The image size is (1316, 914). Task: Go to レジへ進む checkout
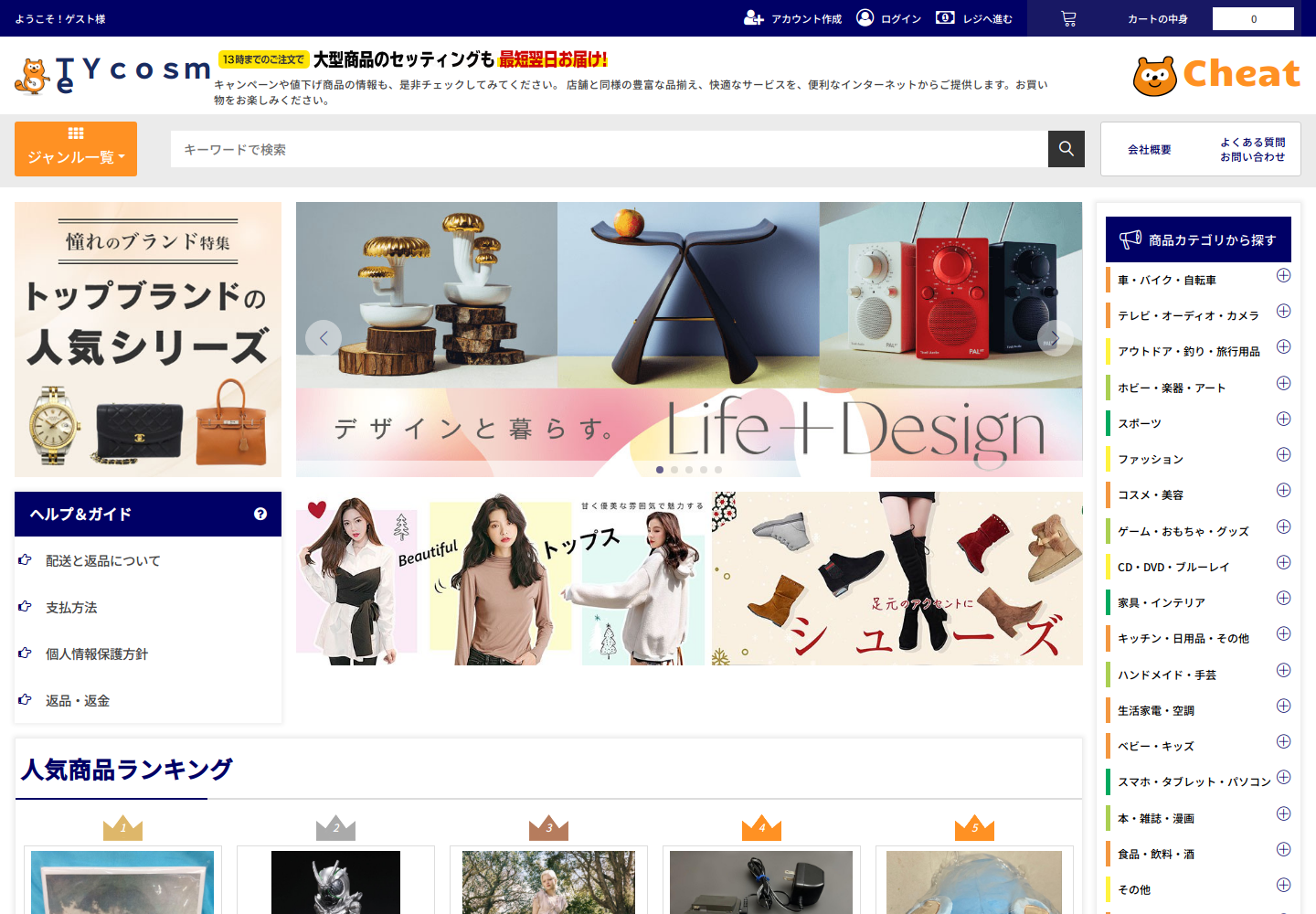pos(987,18)
